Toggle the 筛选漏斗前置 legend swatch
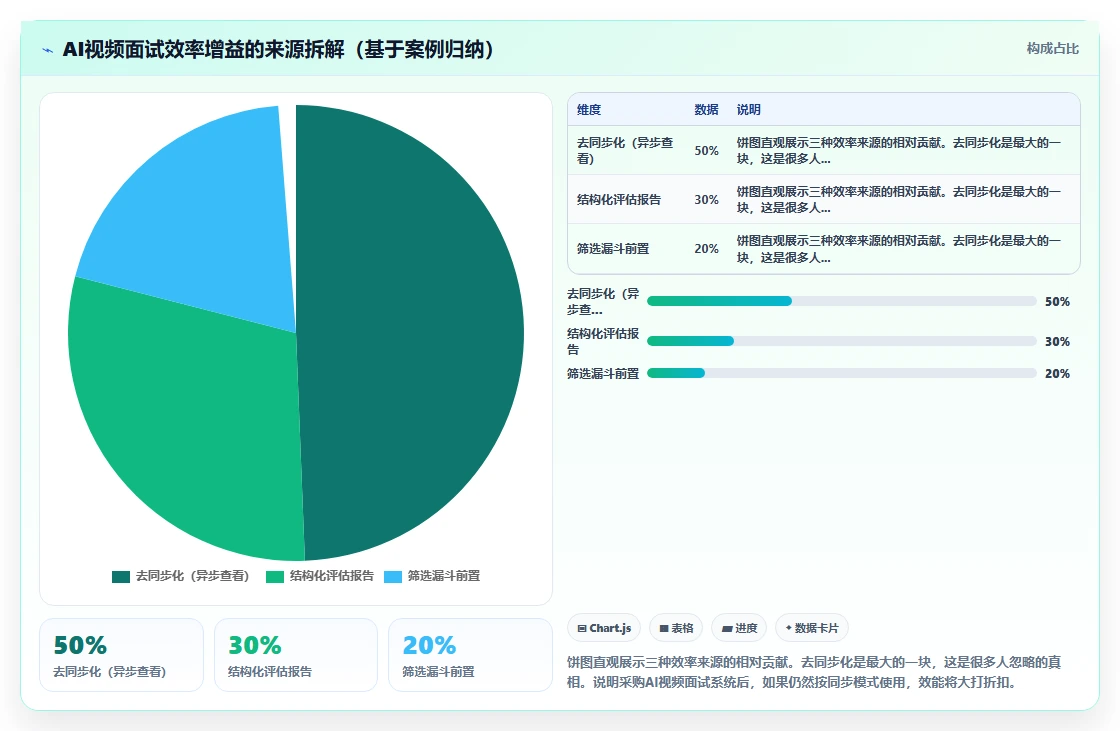Screen dimensions: 1120x731 [x=393, y=577]
